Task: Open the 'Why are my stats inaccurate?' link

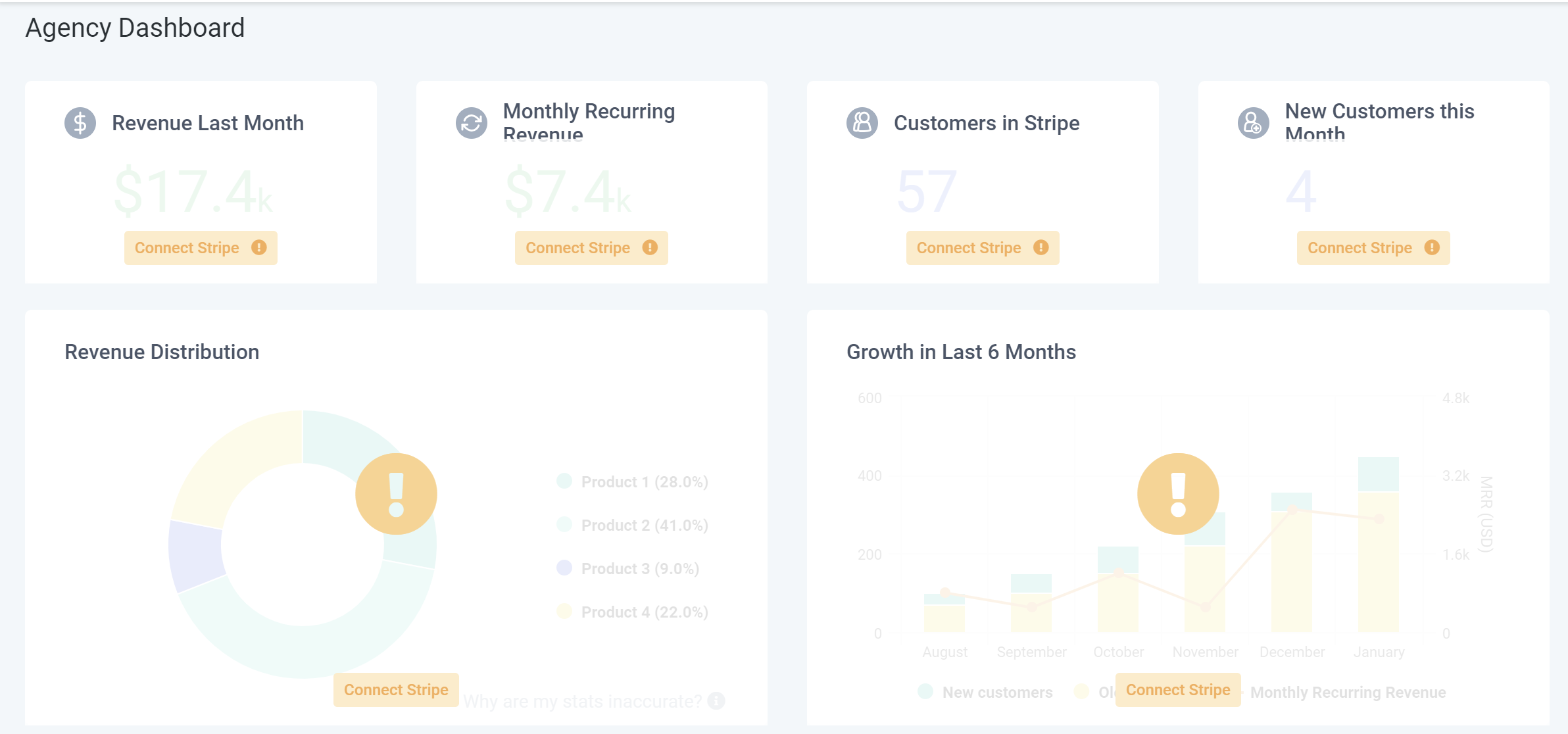Action: pyautogui.click(x=582, y=701)
